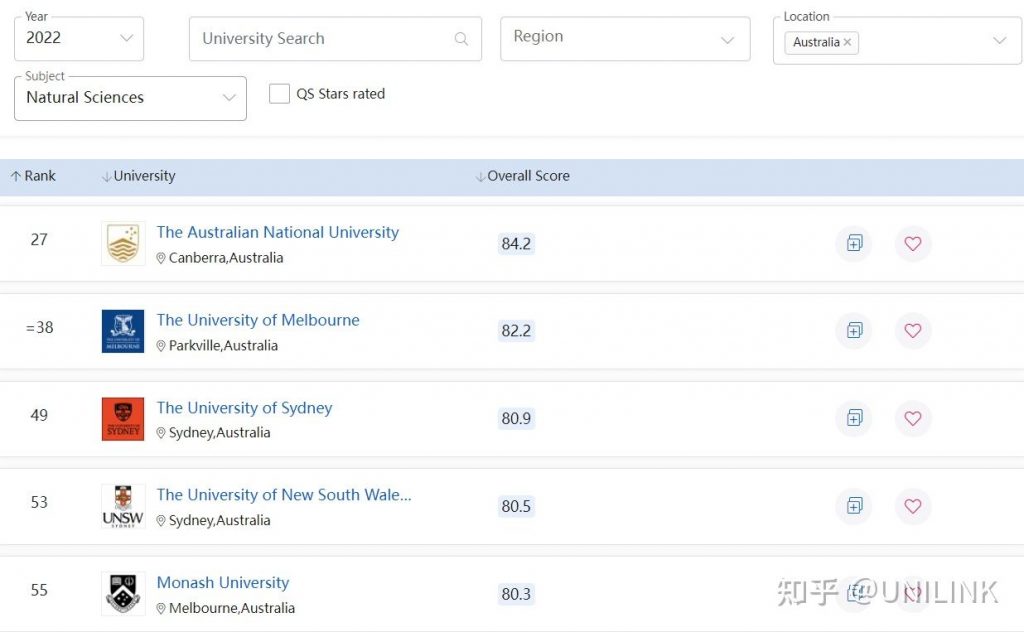Click the Melbourne,Australia location text

coord(232,608)
